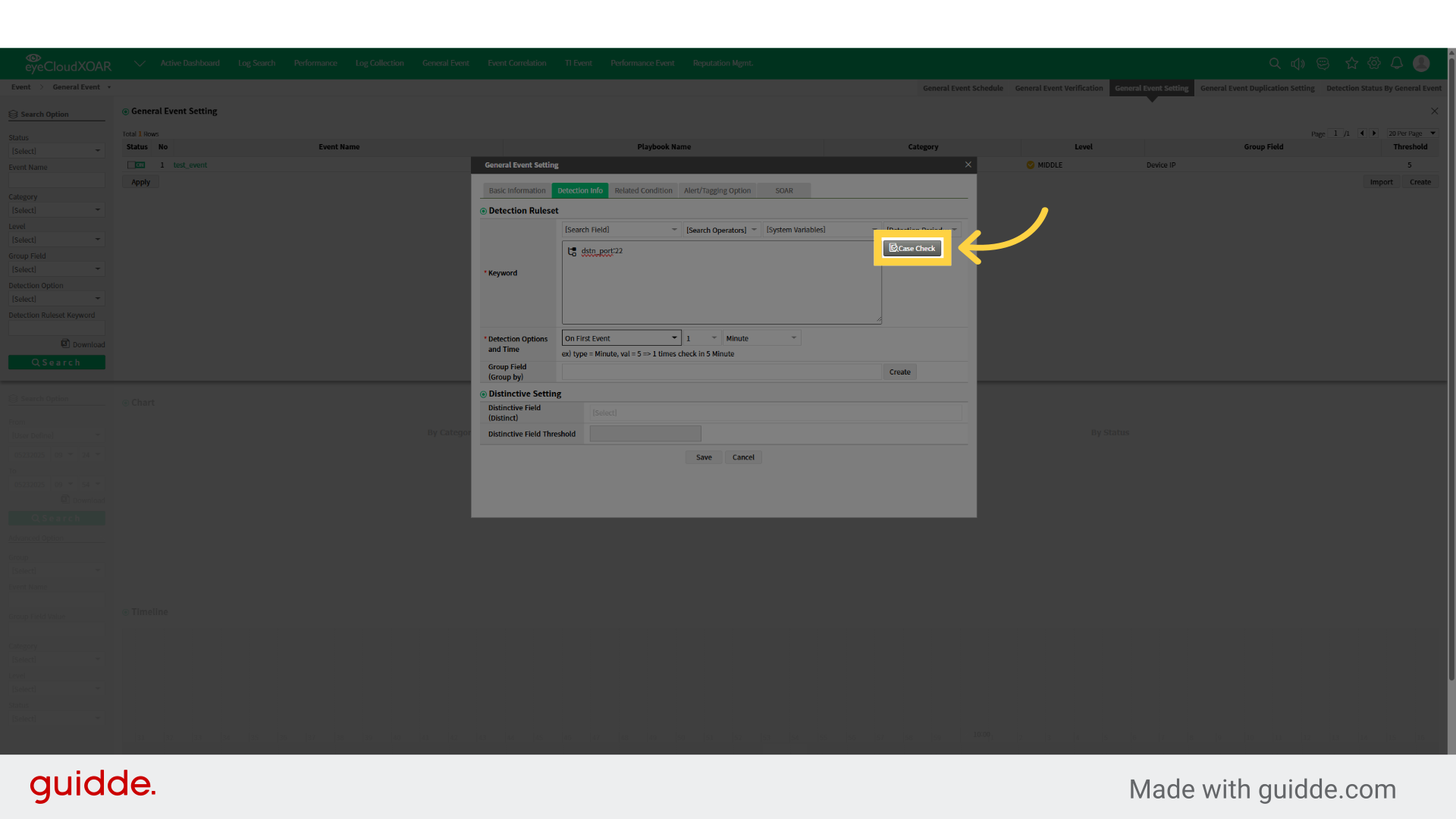Click the tree icon beside dstn_port:22 keyword
The image size is (1456, 819).
572,251
